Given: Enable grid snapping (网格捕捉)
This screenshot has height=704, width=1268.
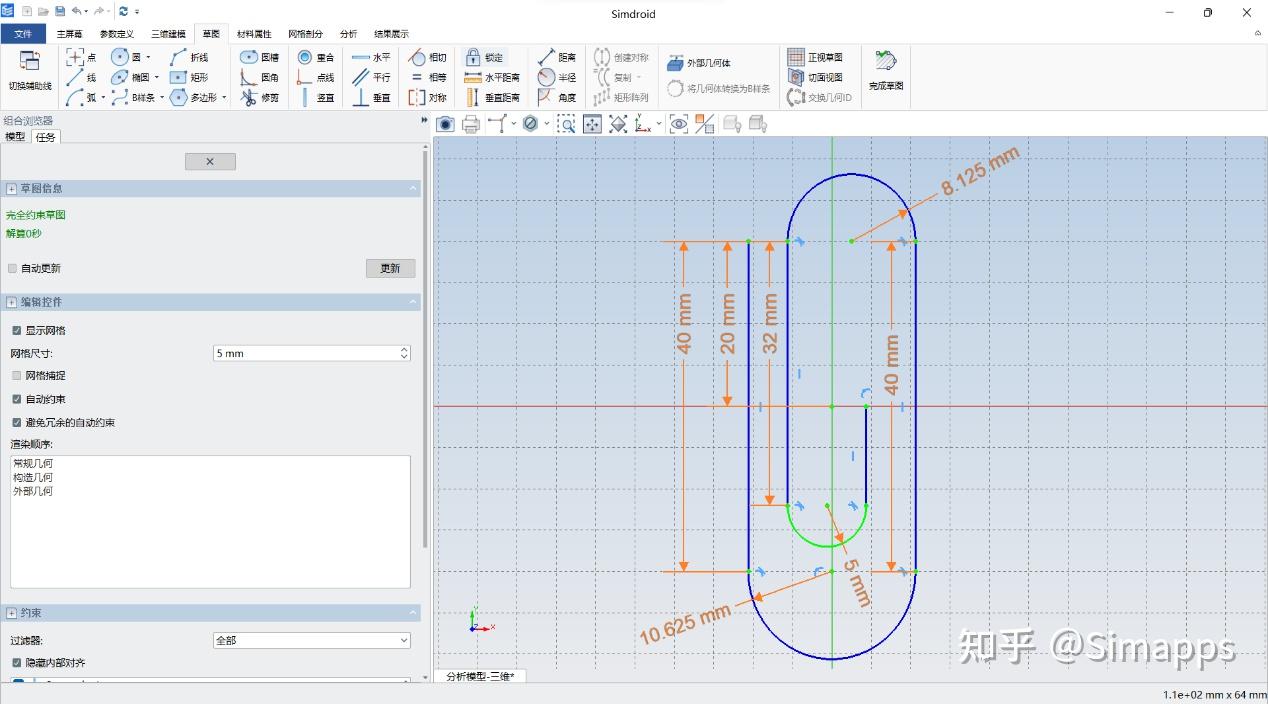Looking at the screenshot, I should coord(15,375).
